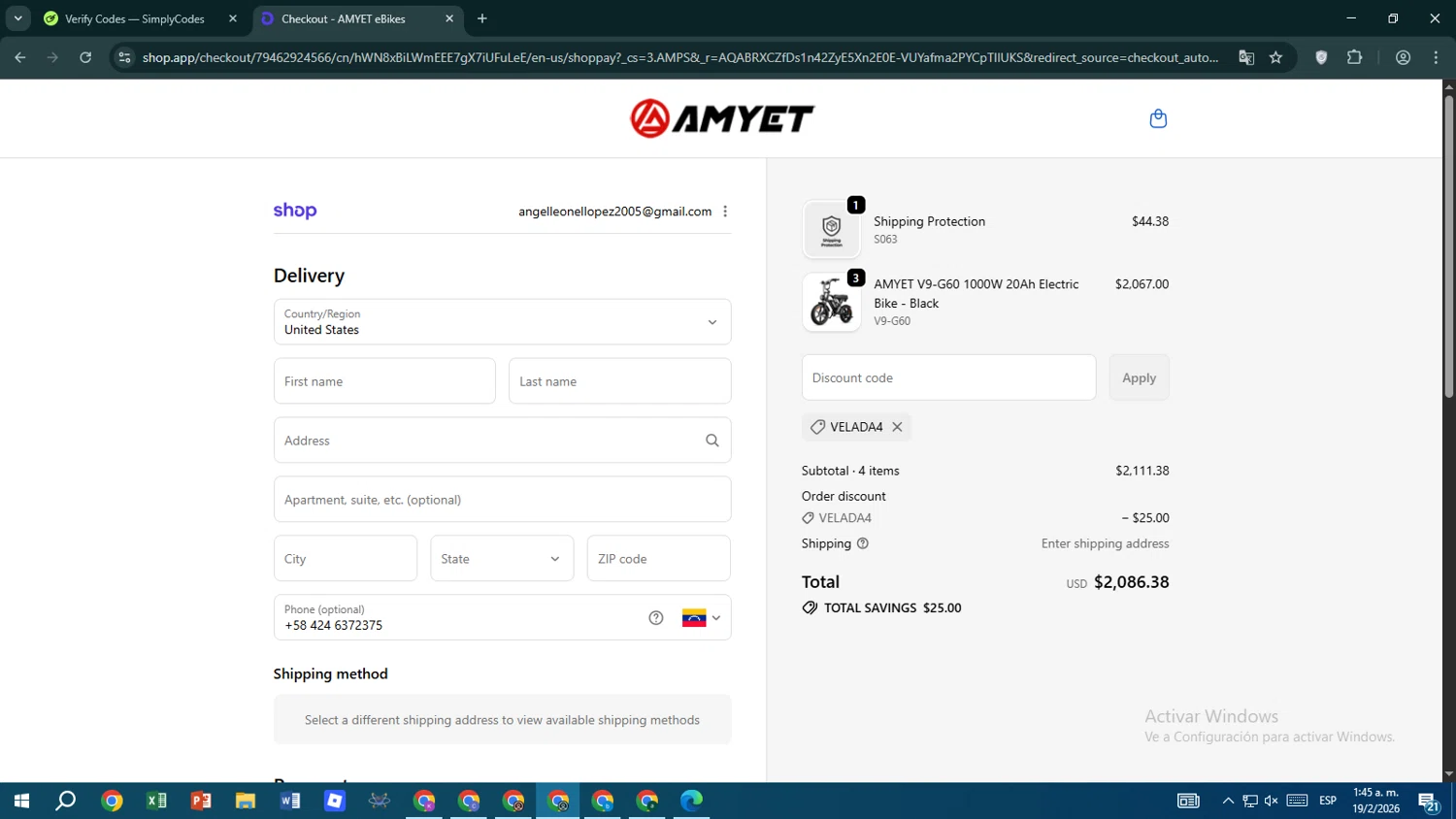Go back to previous page in browser
Screen dimensions: 1456x819
click(20, 57)
